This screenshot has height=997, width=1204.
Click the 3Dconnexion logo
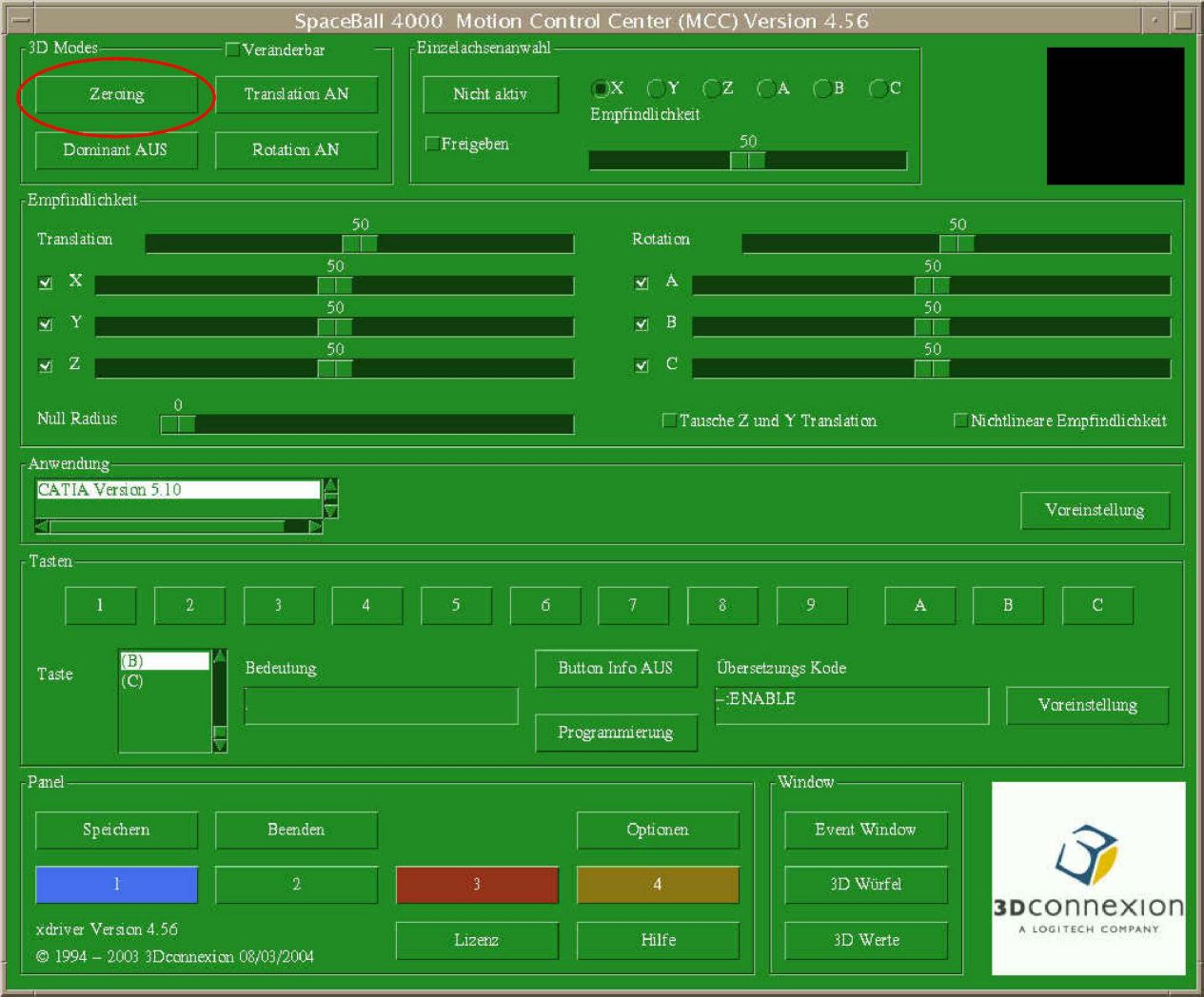1089,878
